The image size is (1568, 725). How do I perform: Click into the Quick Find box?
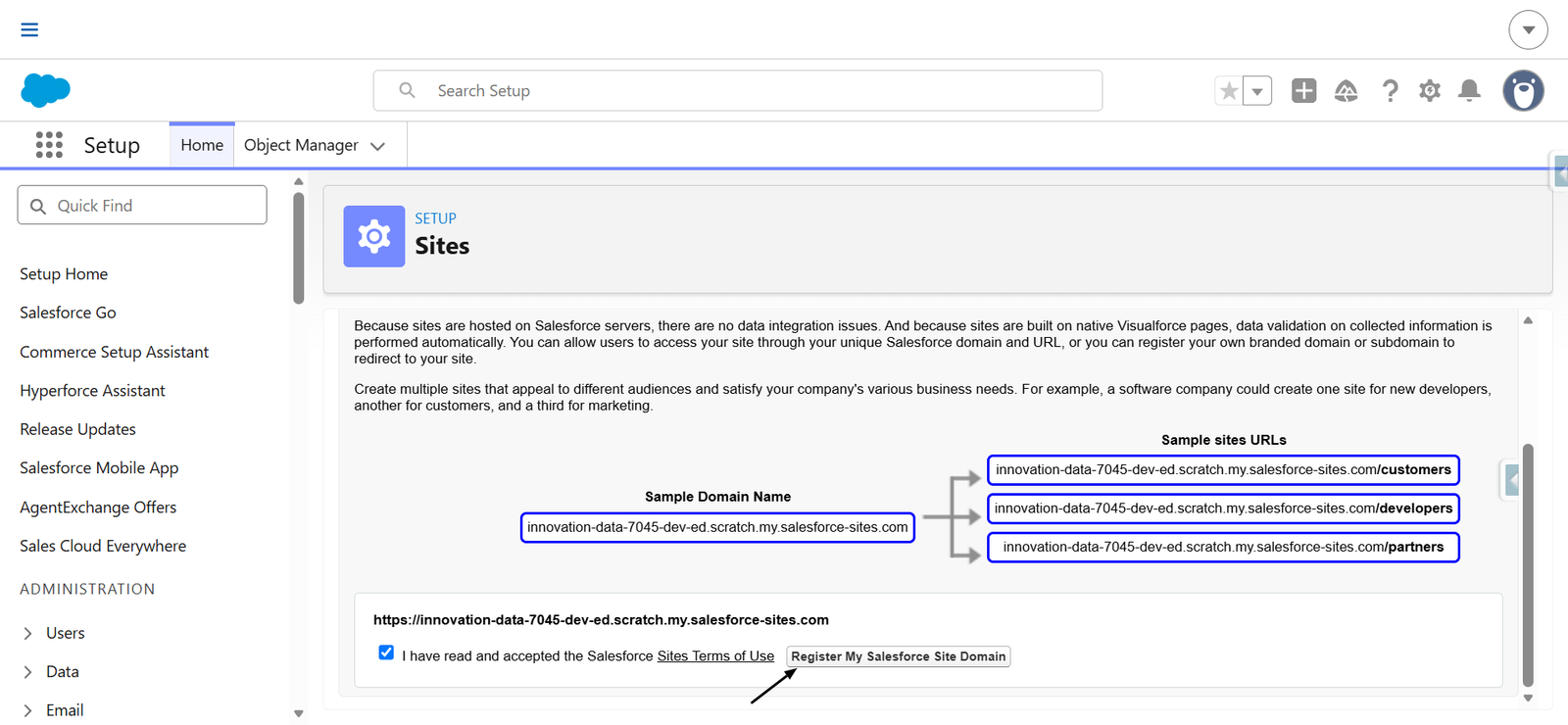coord(142,205)
